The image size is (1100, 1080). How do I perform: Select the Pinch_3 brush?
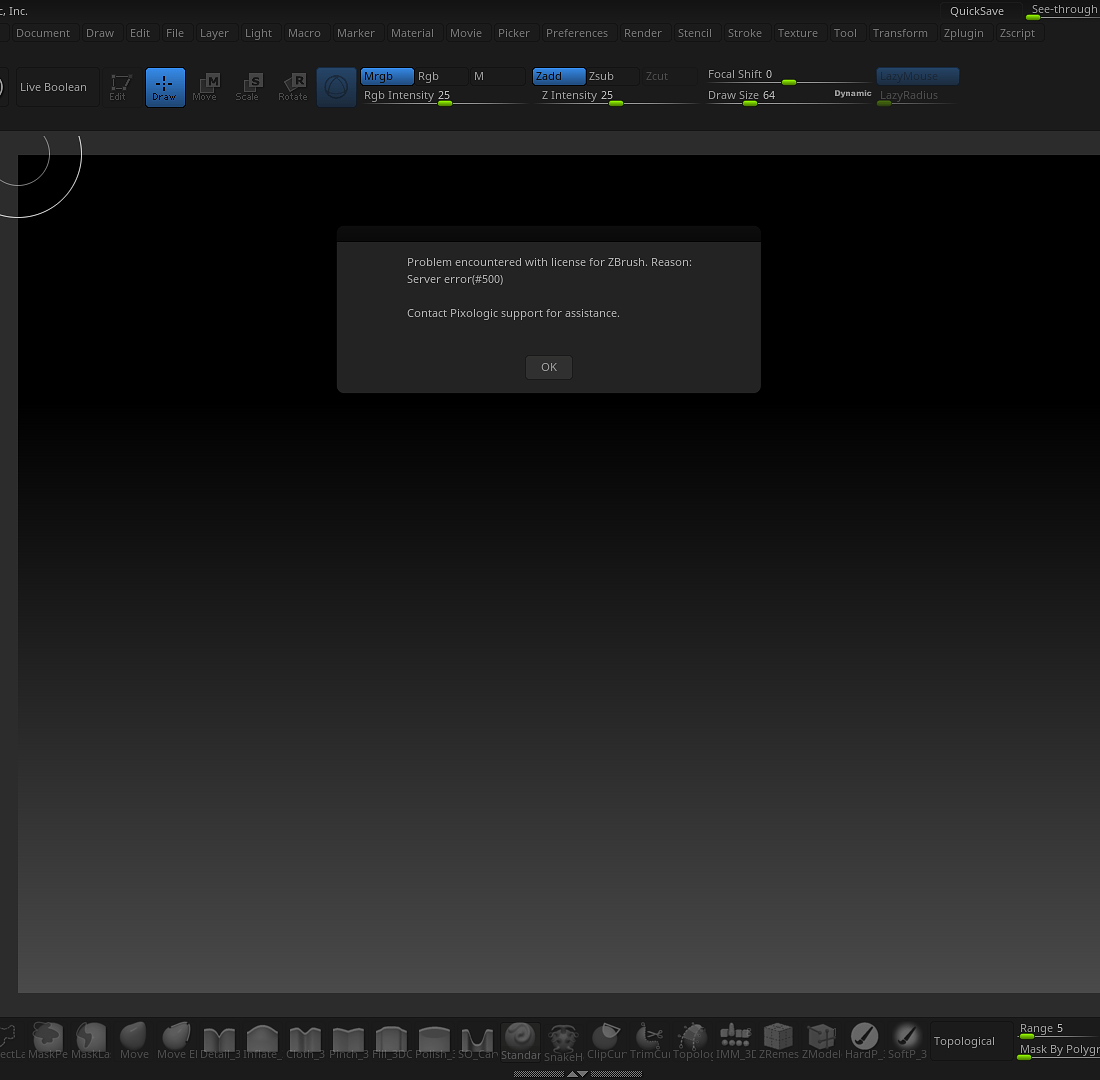pyautogui.click(x=348, y=1040)
